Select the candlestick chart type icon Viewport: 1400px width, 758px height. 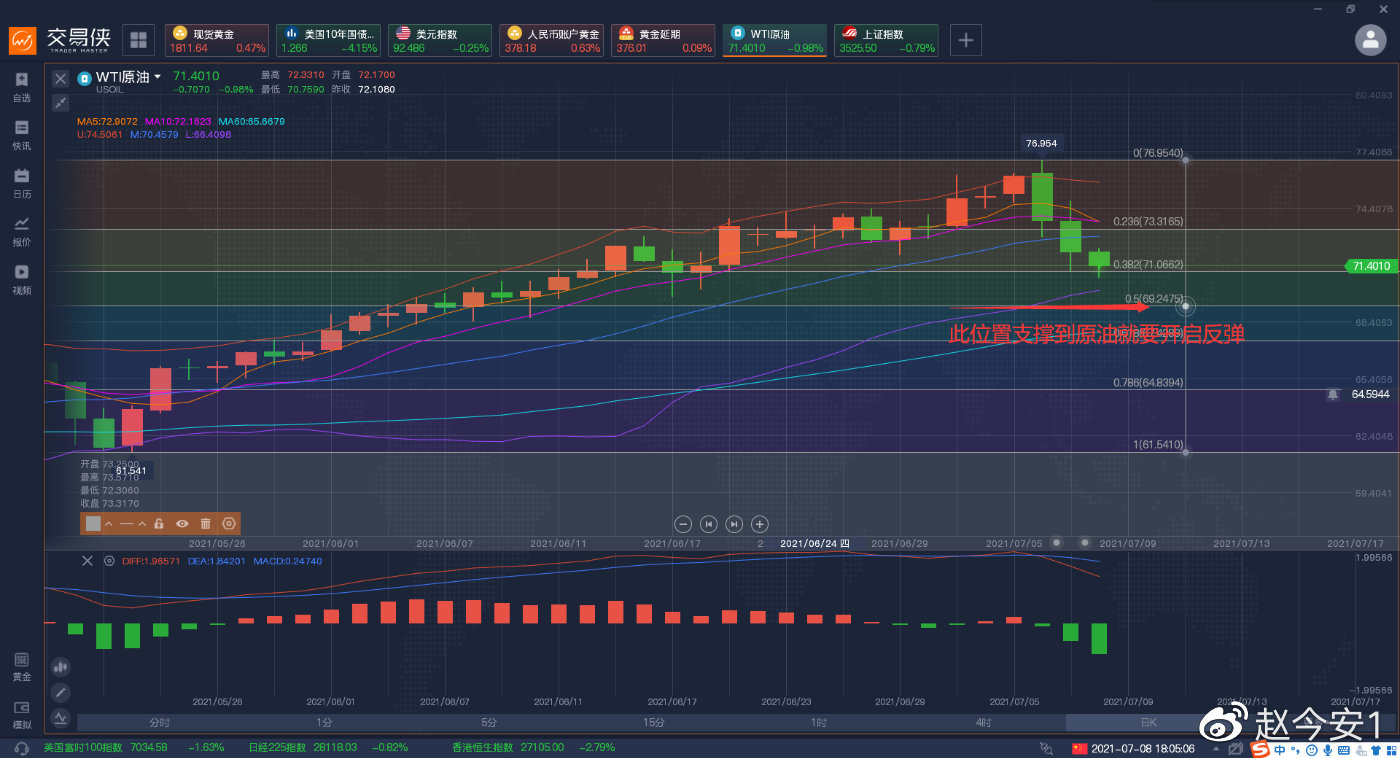point(60,666)
